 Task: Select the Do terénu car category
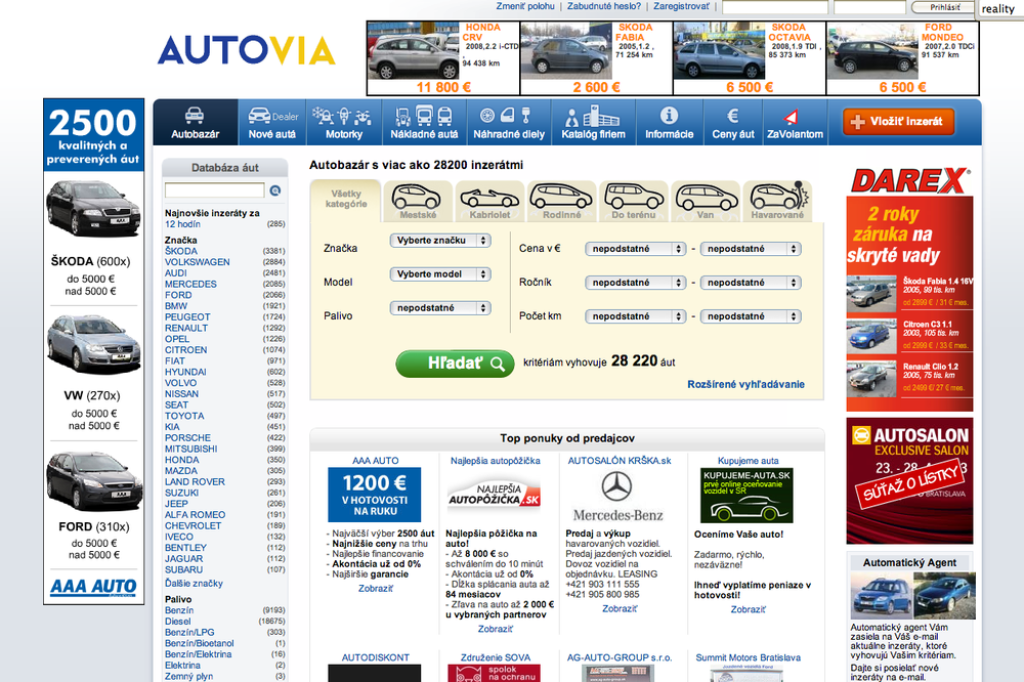point(633,201)
